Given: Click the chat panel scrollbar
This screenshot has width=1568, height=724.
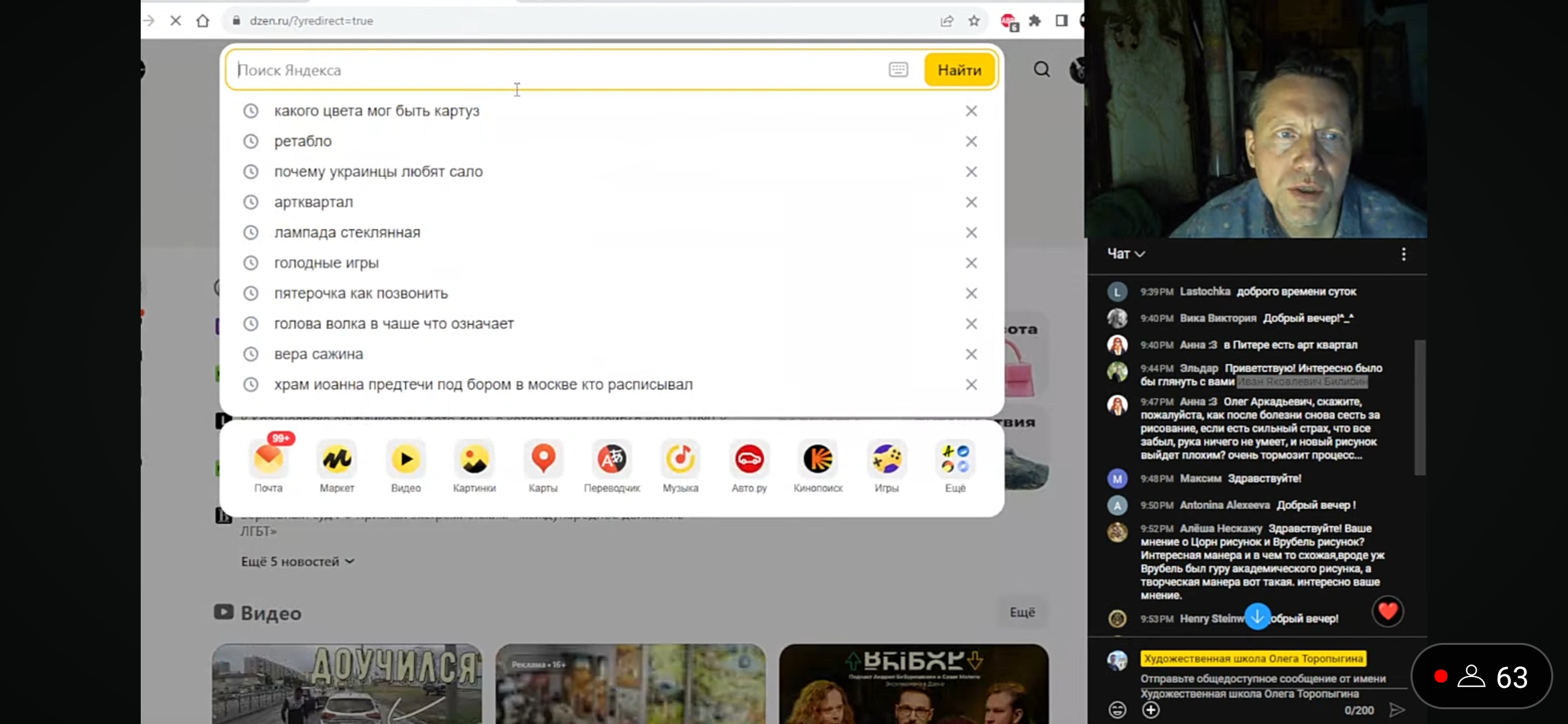Looking at the screenshot, I should click(x=1419, y=408).
